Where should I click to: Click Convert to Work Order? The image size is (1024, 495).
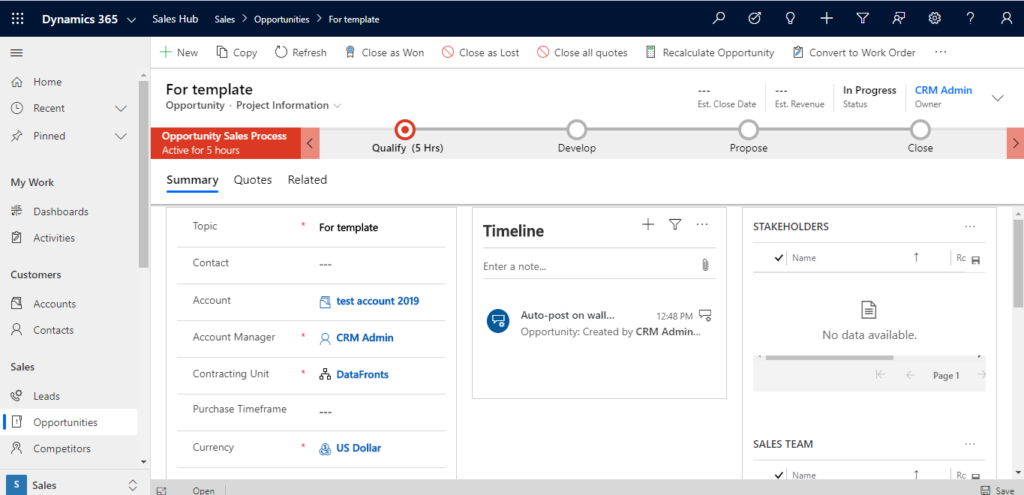tap(854, 53)
